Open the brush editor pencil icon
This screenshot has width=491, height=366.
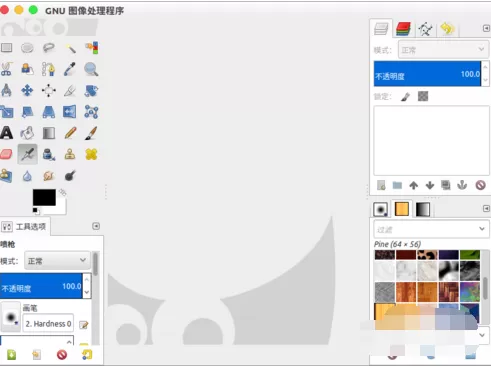point(83,324)
